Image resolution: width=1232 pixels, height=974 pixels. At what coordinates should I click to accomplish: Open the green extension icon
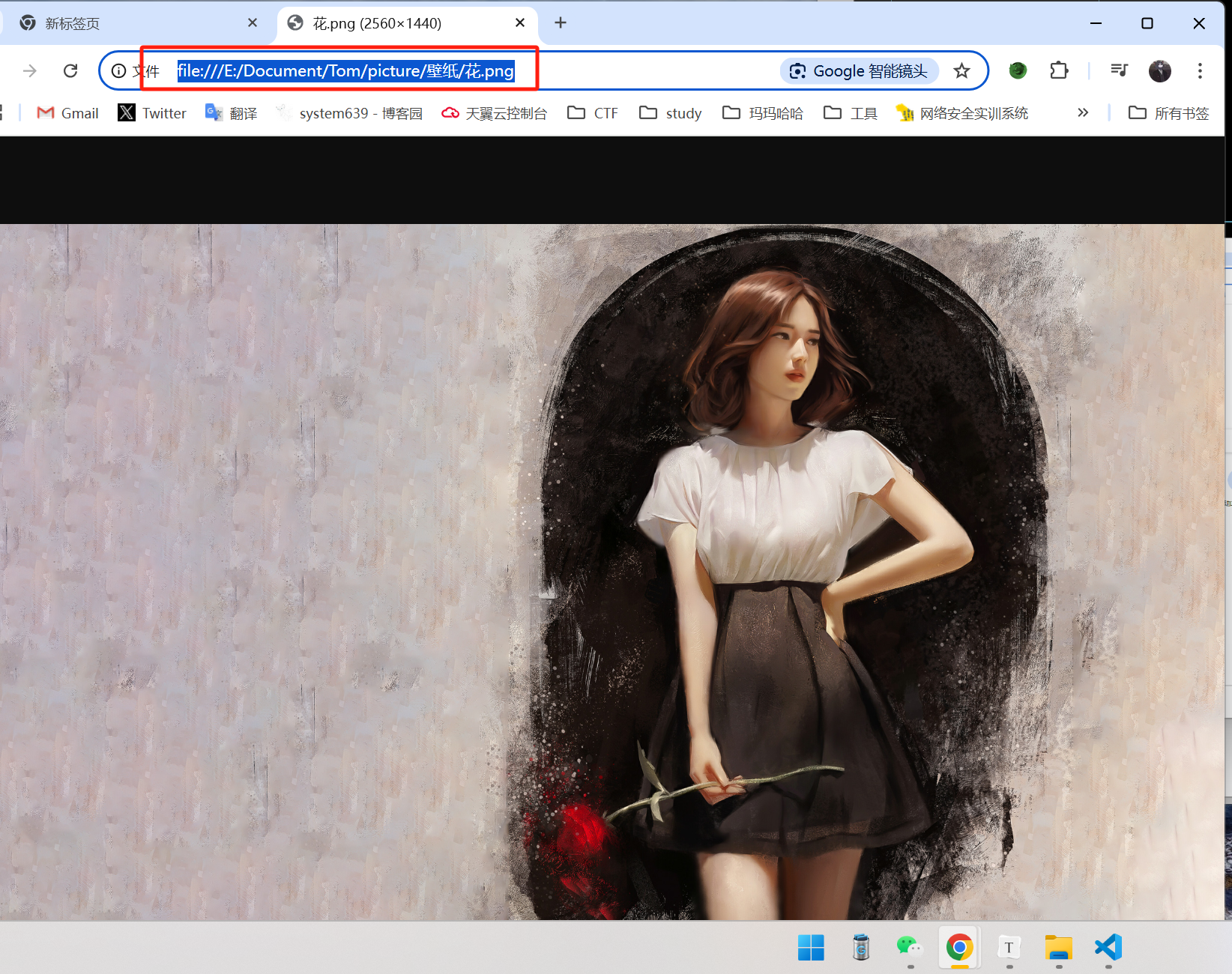click(x=1018, y=70)
